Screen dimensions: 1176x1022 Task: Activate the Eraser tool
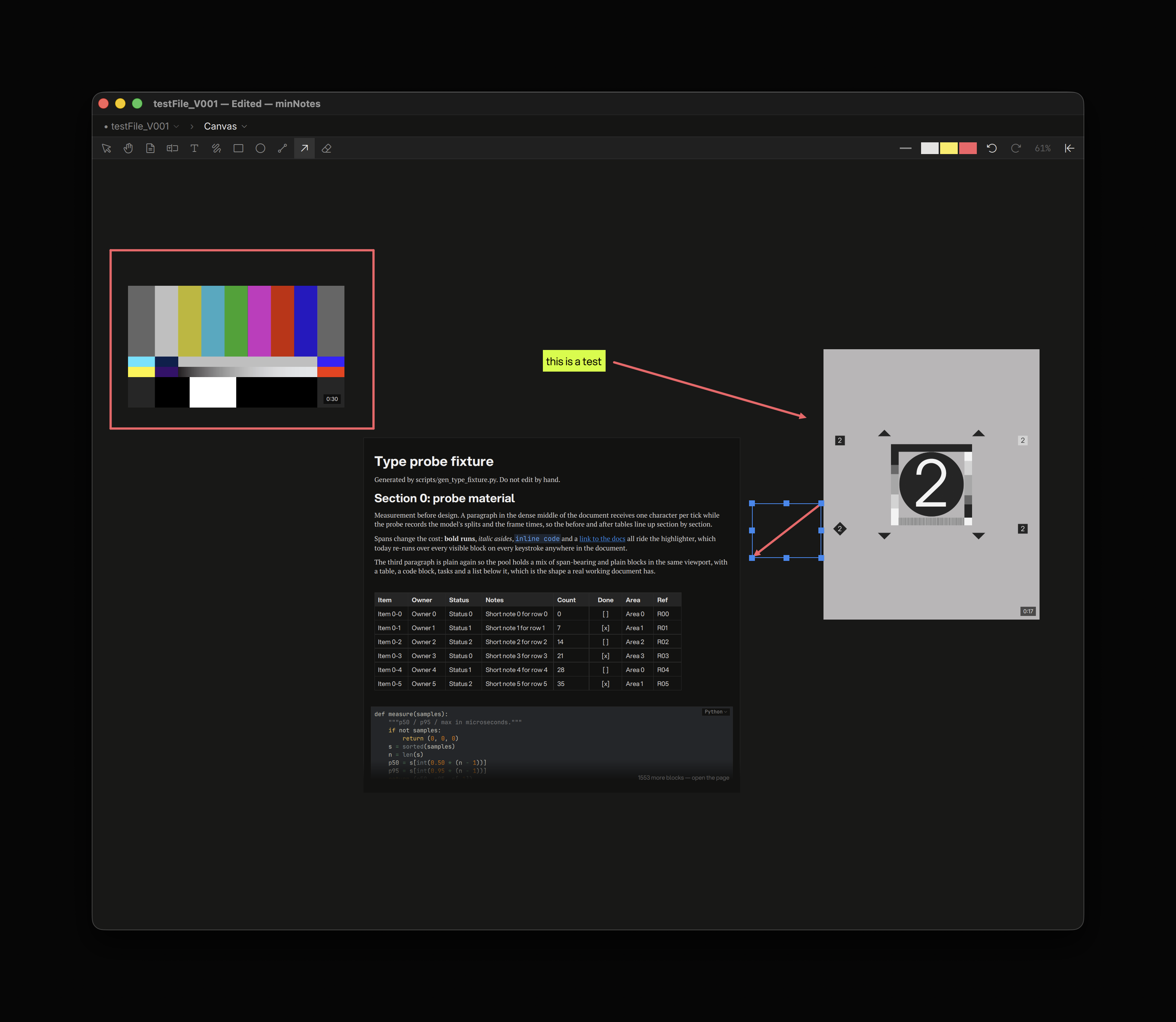point(326,148)
